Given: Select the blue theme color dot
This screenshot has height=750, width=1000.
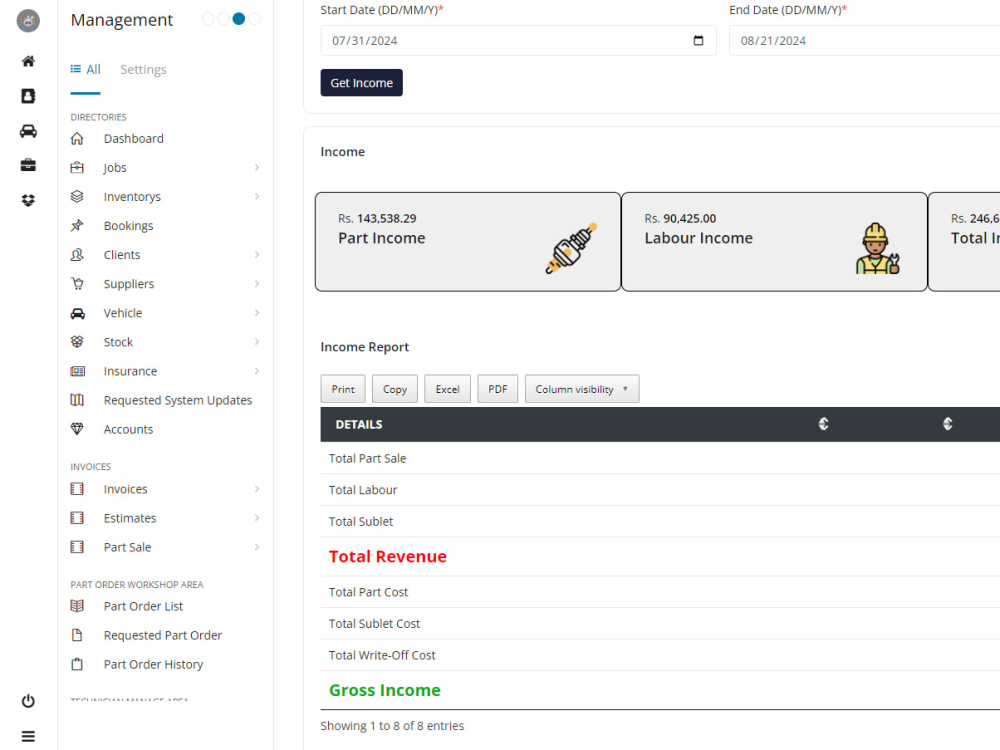Looking at the screenshot, I should (239, 19).
